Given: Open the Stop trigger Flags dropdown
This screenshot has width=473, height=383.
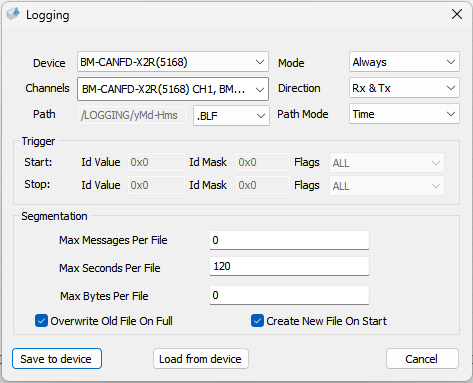Looking at the screenshot, I should [x=387, y=186].
